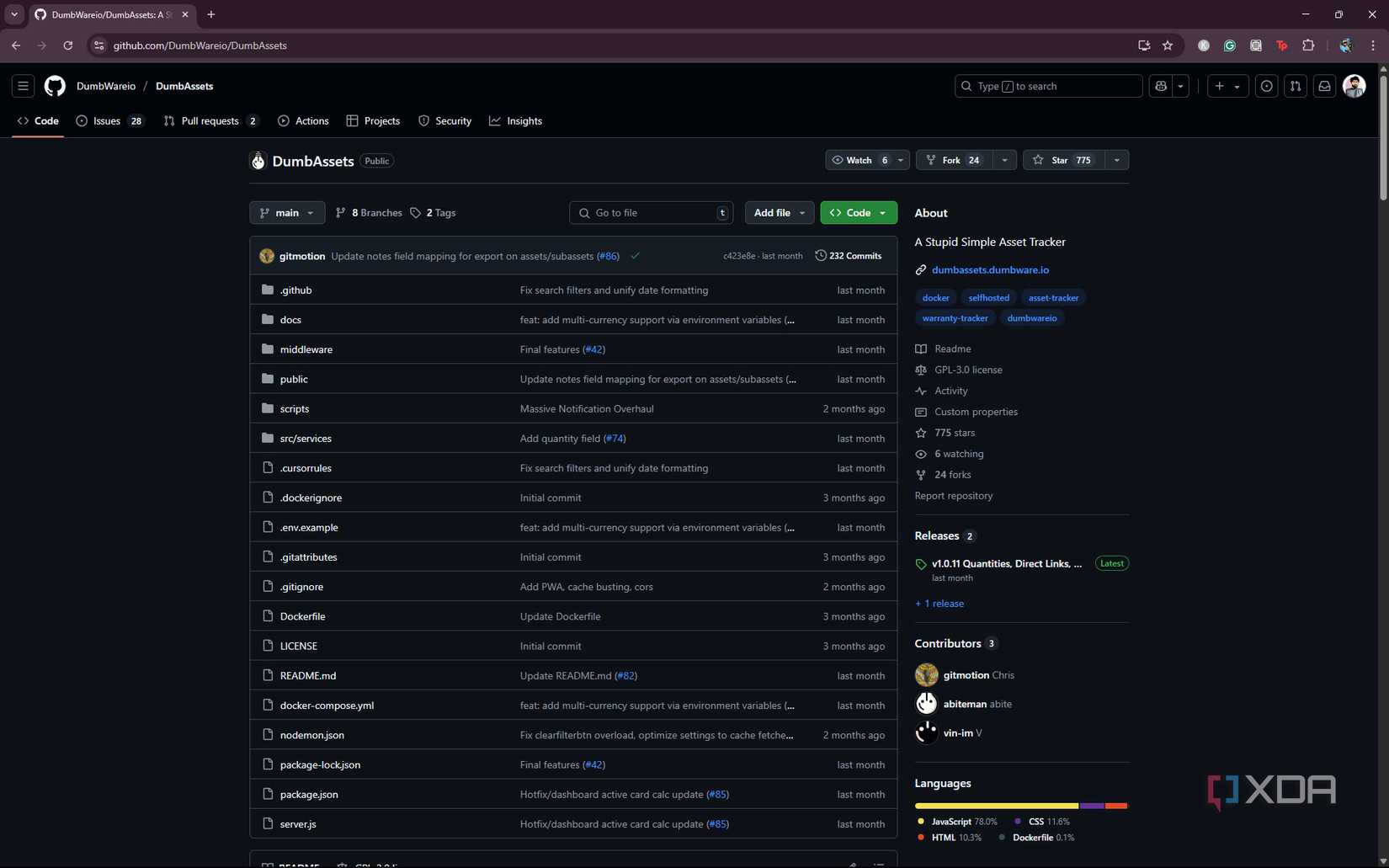Viewport: 1389px width, 868px height.
Task: Open the Copilot chat icon in the header
Action: coord(1160,85)
